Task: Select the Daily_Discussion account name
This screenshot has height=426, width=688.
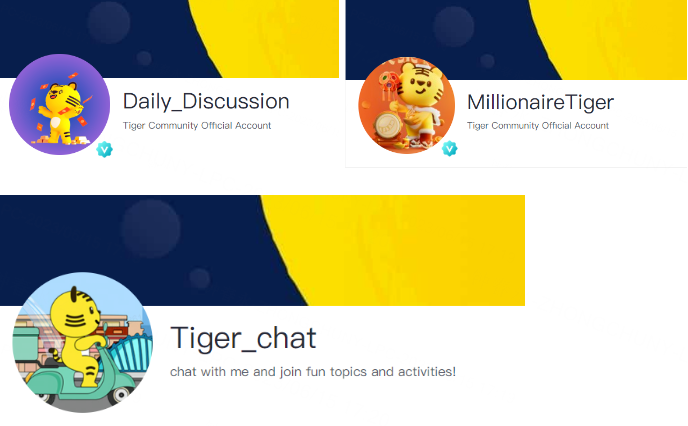Action: click(206, 102)
